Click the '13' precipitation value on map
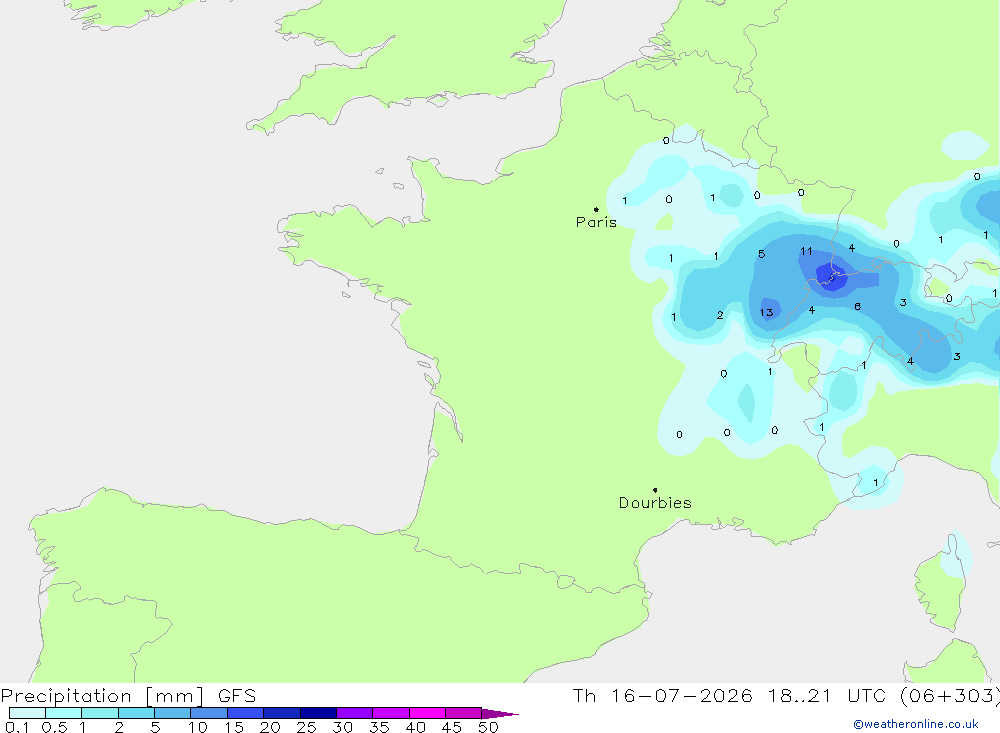Screen dimensions: 1000x733 (767, 313)
